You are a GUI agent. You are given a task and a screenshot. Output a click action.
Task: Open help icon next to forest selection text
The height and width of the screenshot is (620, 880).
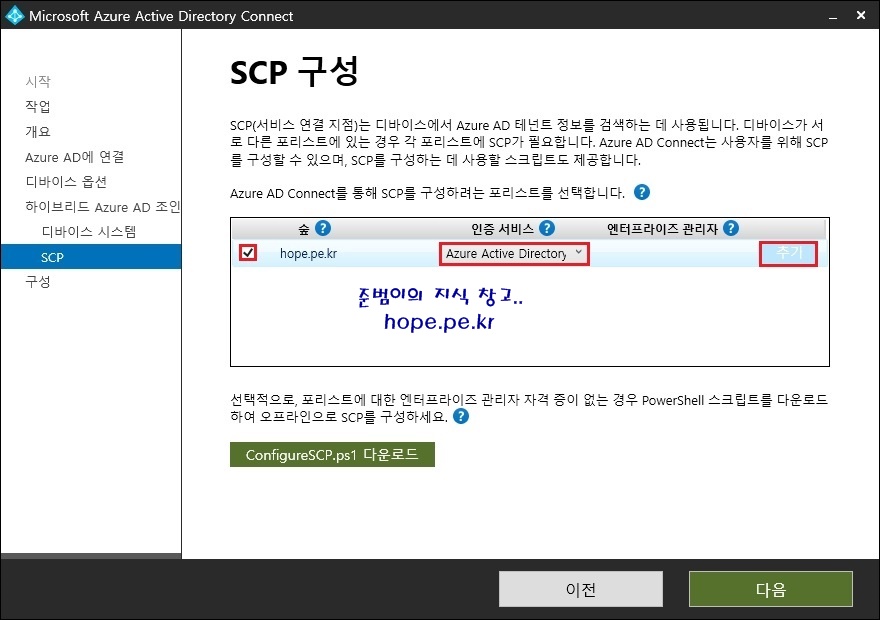641,192
